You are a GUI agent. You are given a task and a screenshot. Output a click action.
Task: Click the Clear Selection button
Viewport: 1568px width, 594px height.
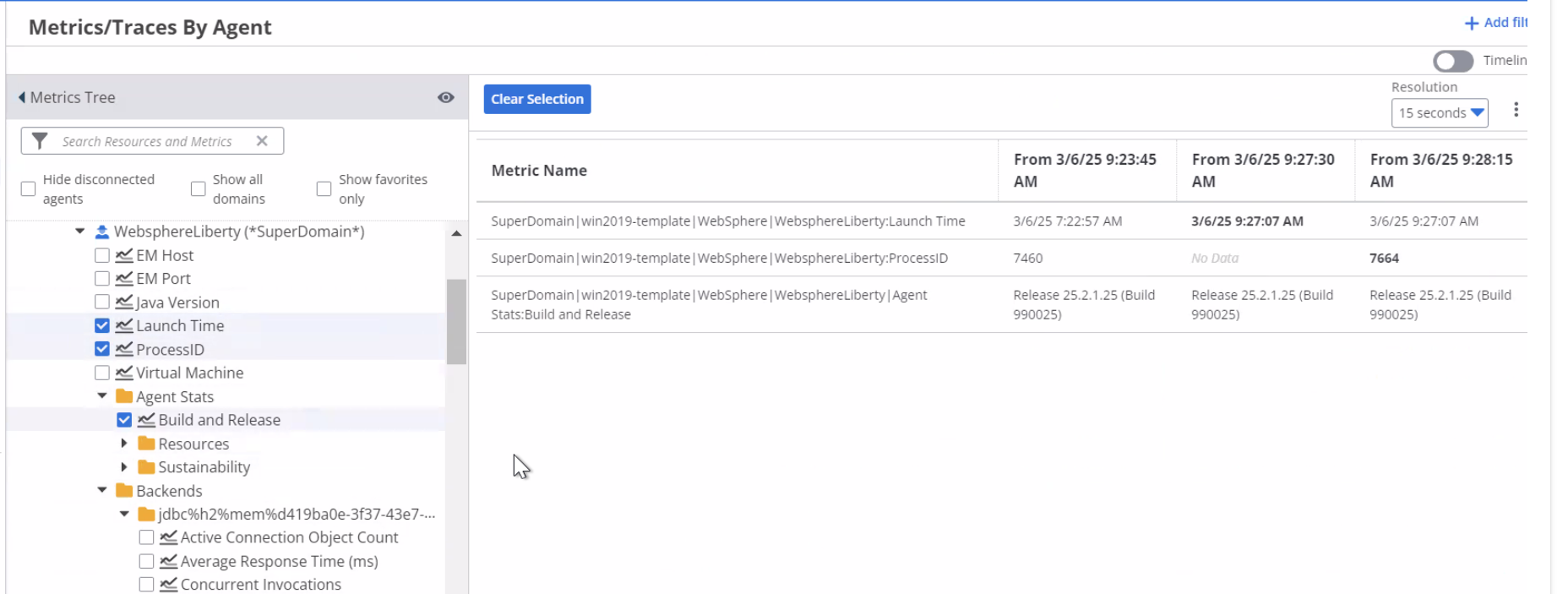pyautogui.click(x=536, y=99)
